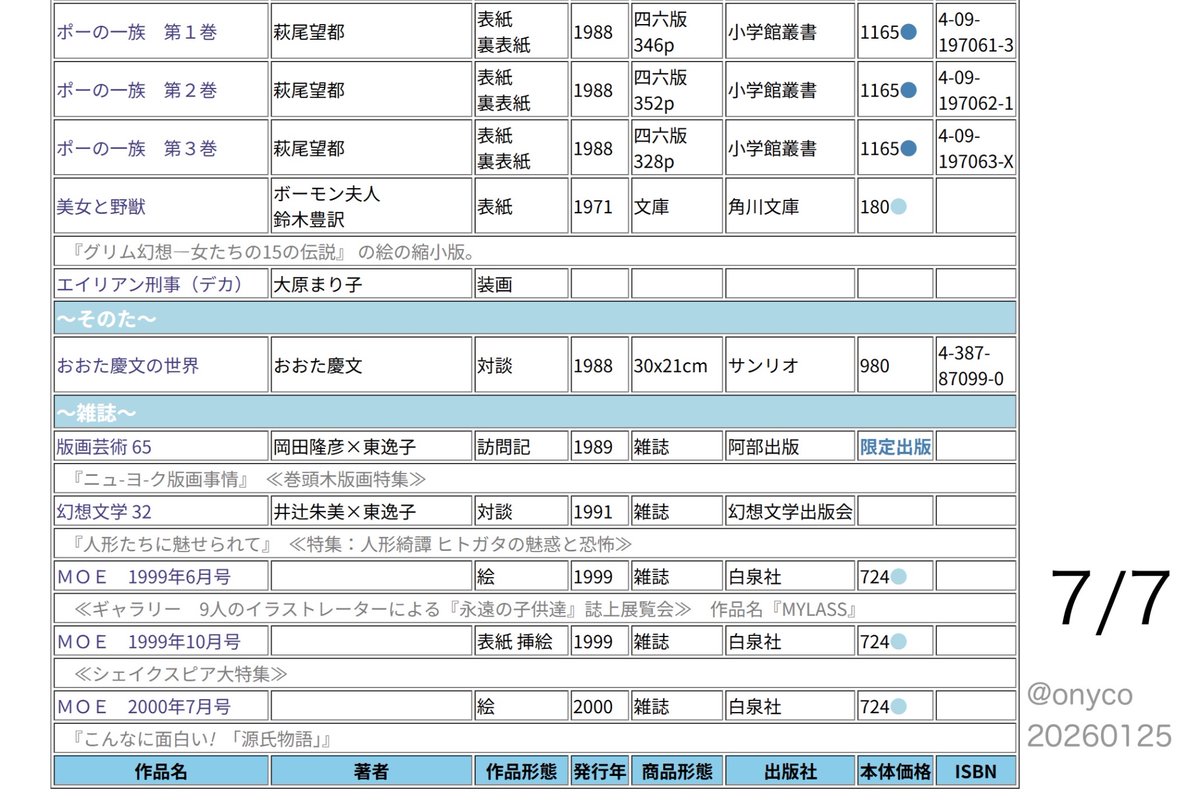
Task: Select 井辻朱美×東逸子 cell
Action: tap(370, 511)
